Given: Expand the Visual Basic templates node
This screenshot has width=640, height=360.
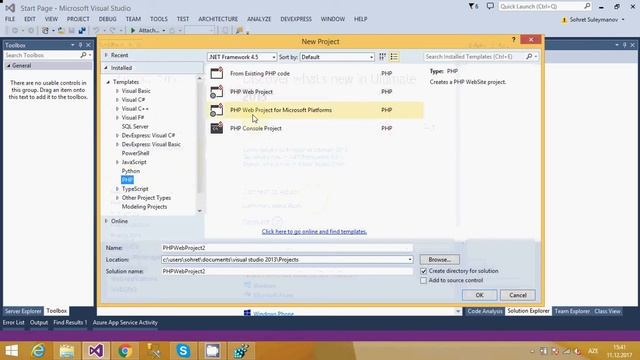Looking at the screenshot, I should pyautogui.click(x=117, y=91).
